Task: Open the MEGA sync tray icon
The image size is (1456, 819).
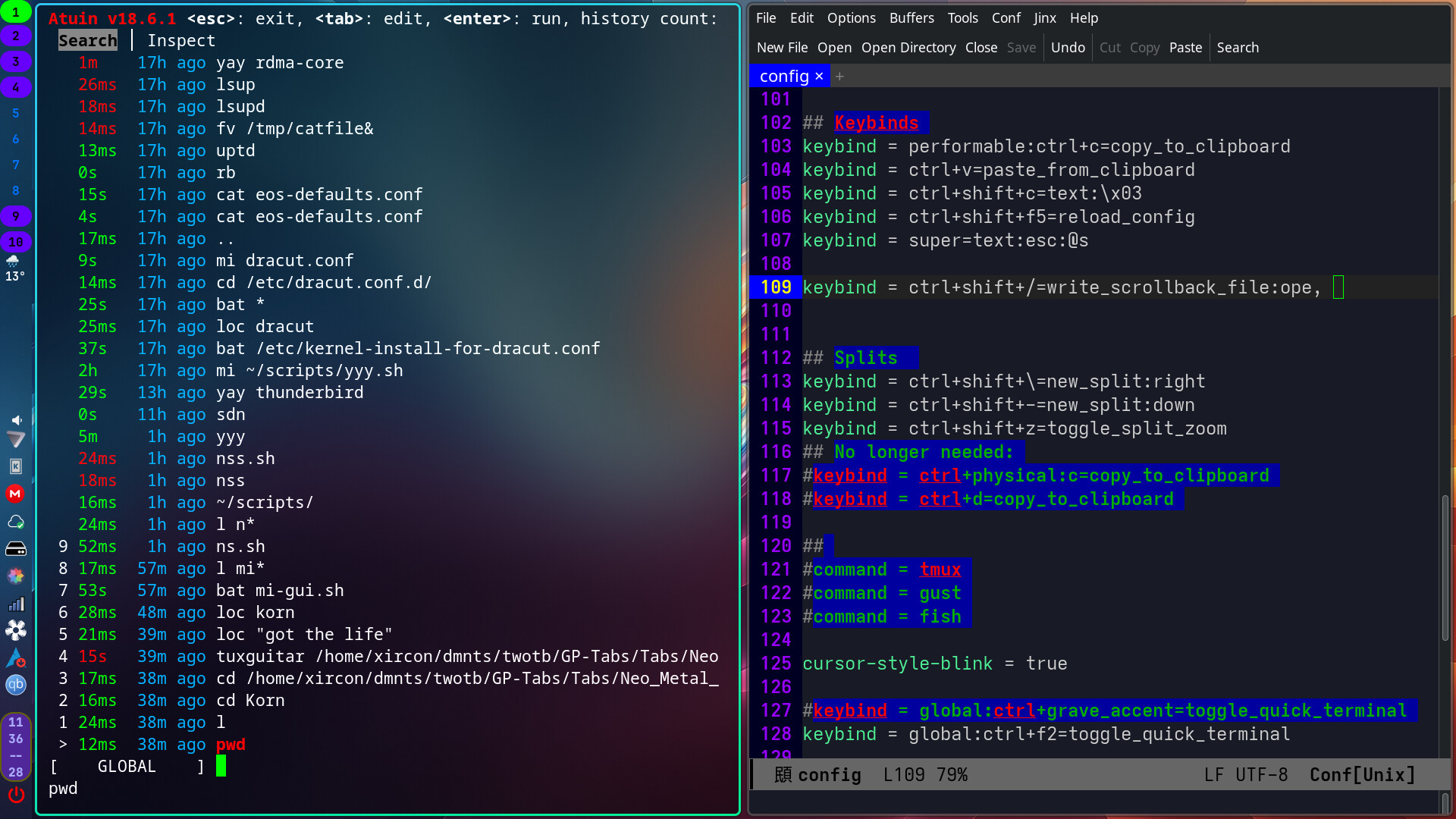Action: point(15,494)
